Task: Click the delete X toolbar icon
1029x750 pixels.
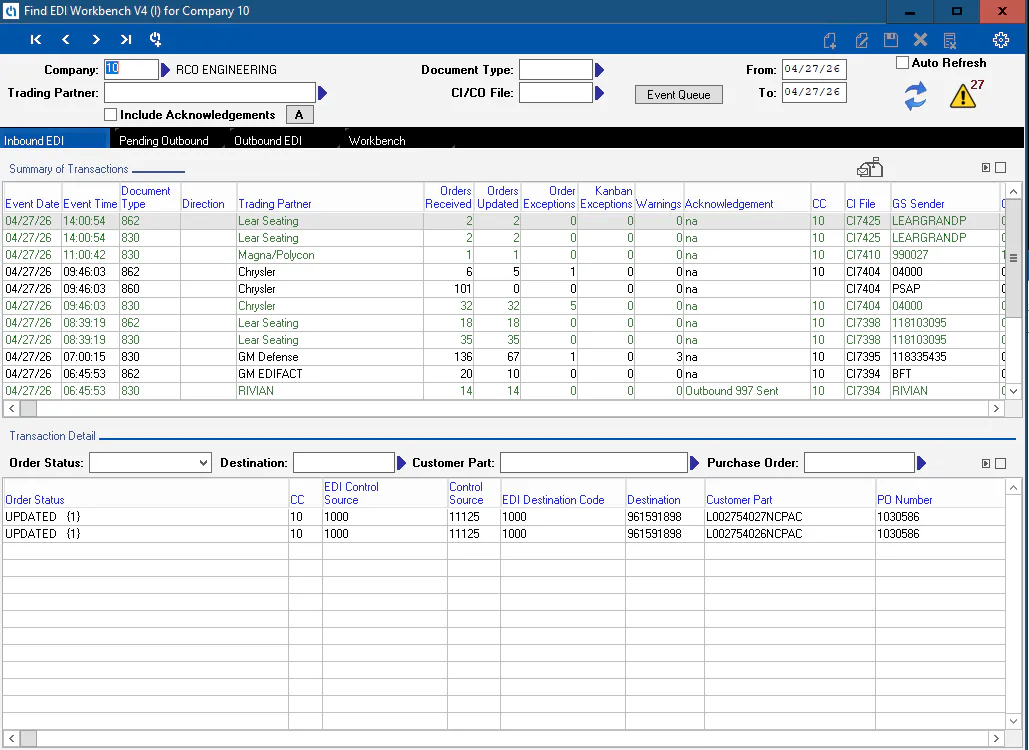Action: 920,40
